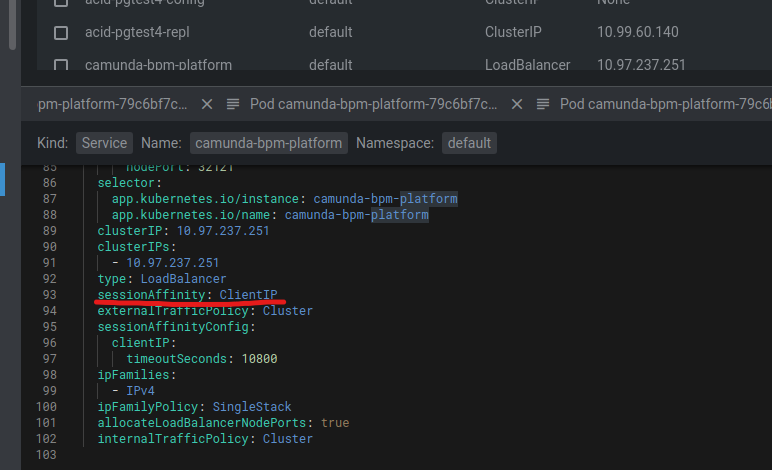Click the IPv4 list entry

[140, 391]
